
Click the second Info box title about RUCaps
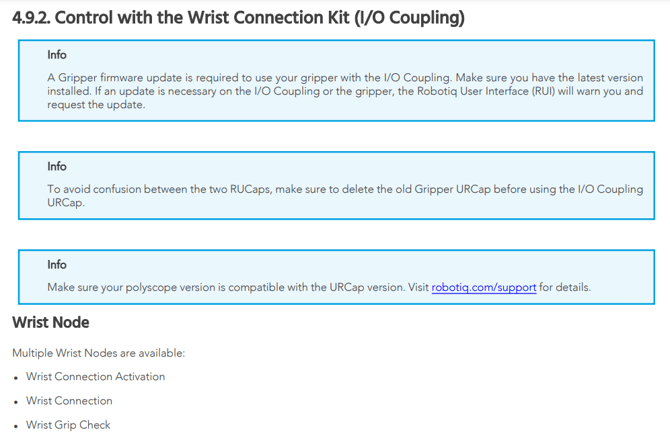(x=57, y=166)
